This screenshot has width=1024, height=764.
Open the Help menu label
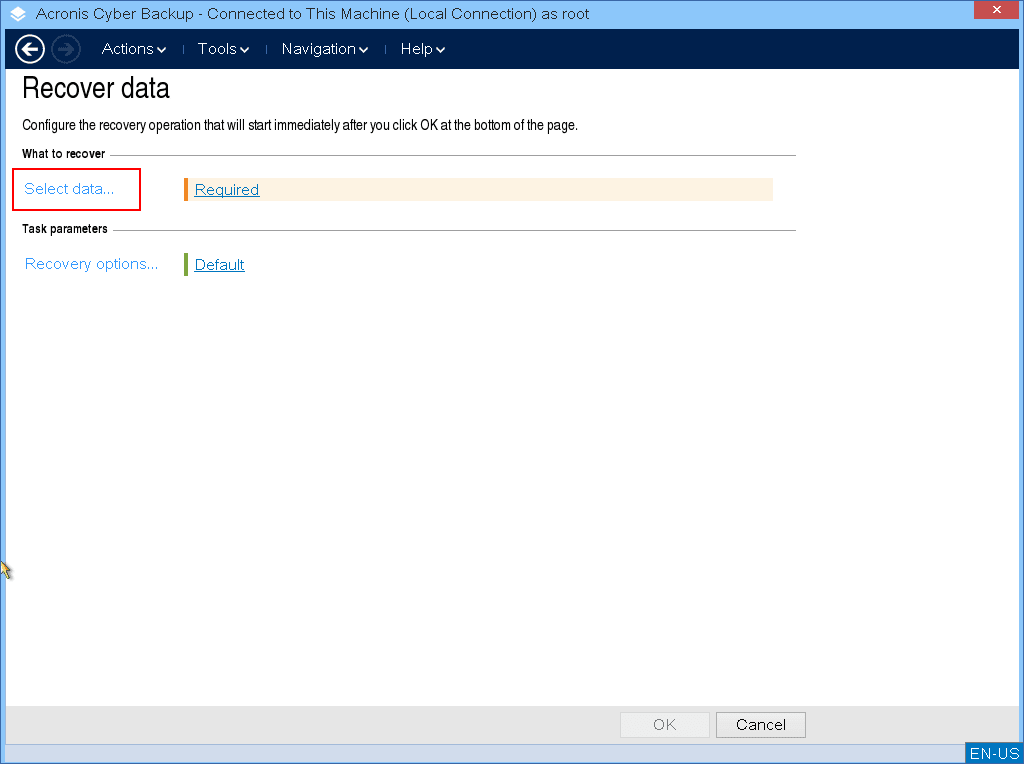point(416,49)
